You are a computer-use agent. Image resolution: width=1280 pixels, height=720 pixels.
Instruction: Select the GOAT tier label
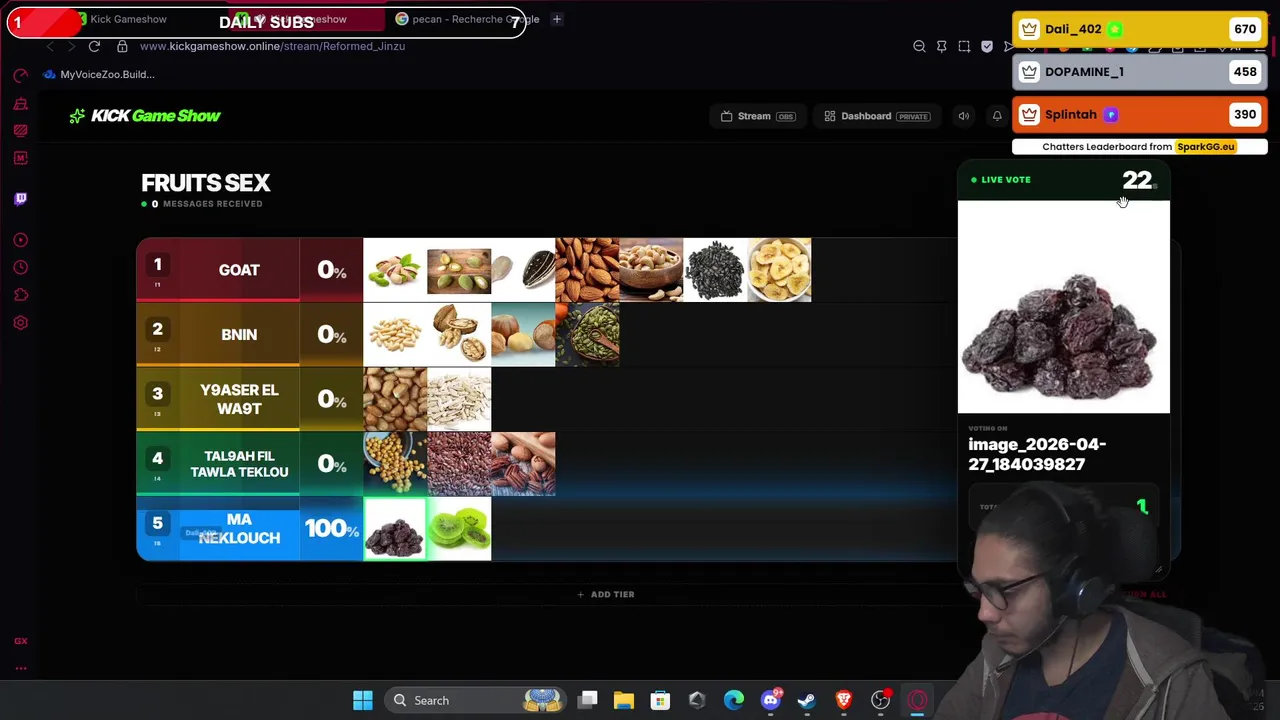pos(239,270)
